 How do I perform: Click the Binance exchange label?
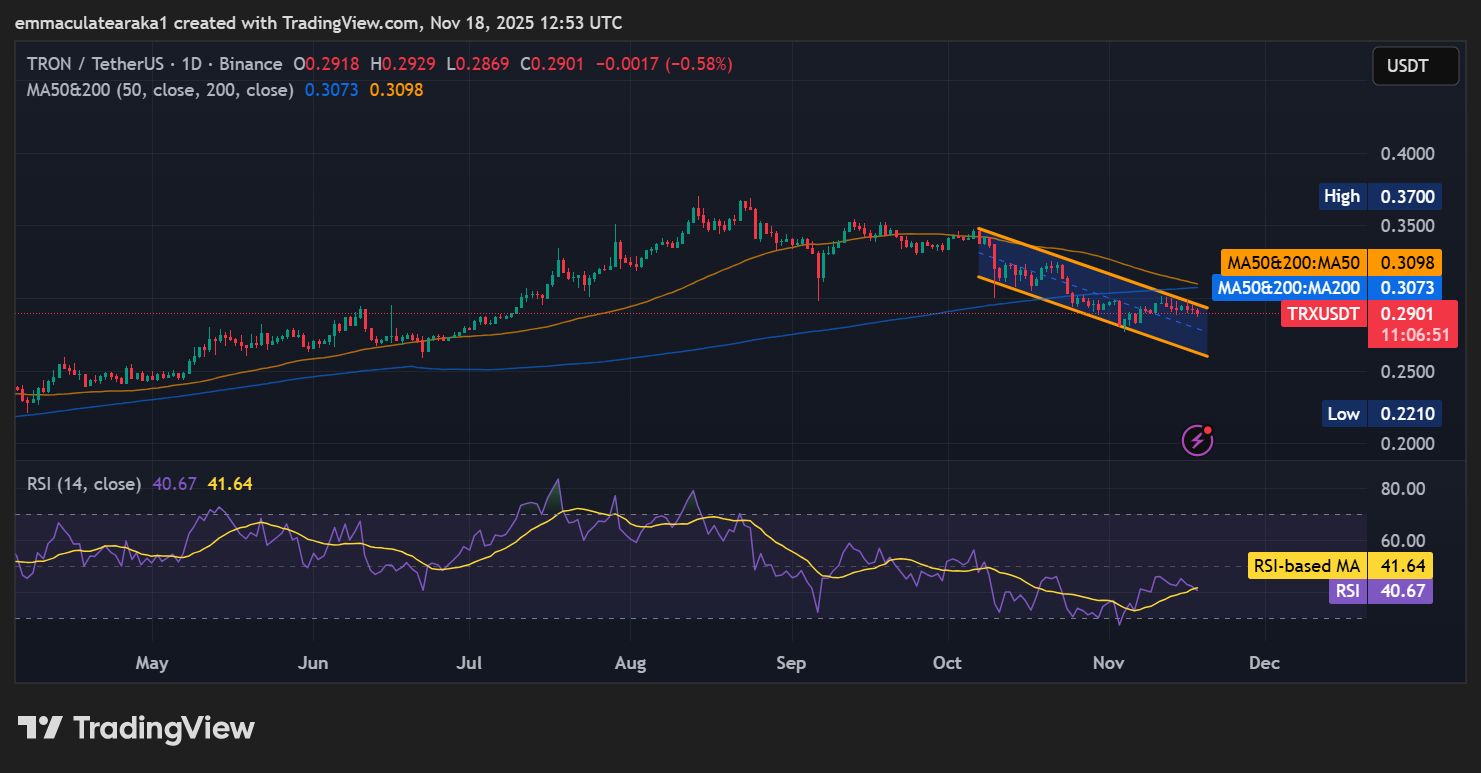251,63
